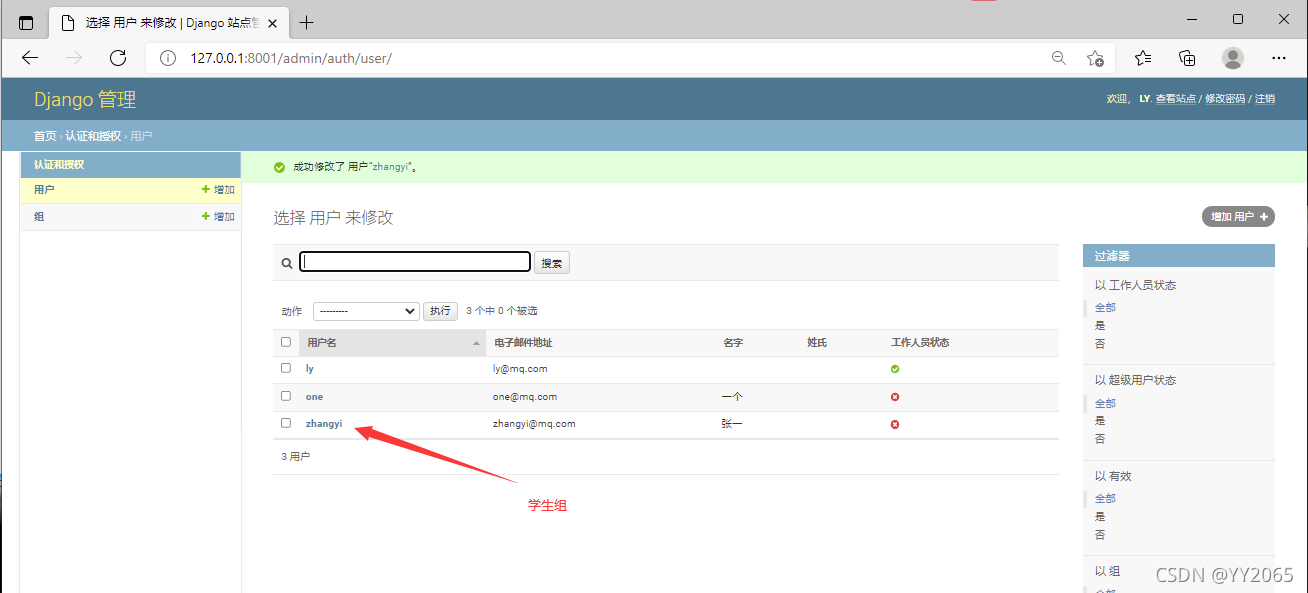Click 注销 logout link

coord(1265,99)
